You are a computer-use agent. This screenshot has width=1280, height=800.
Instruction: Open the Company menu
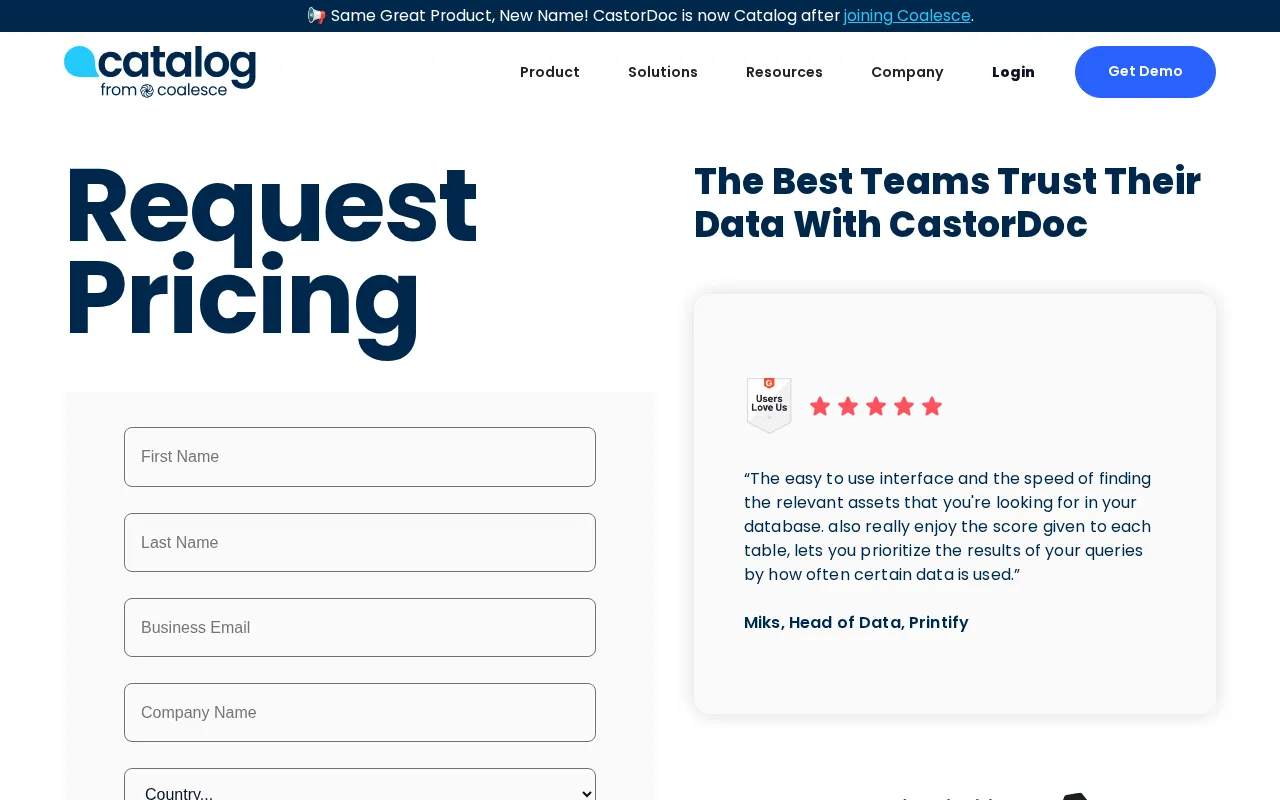[907, 72]
